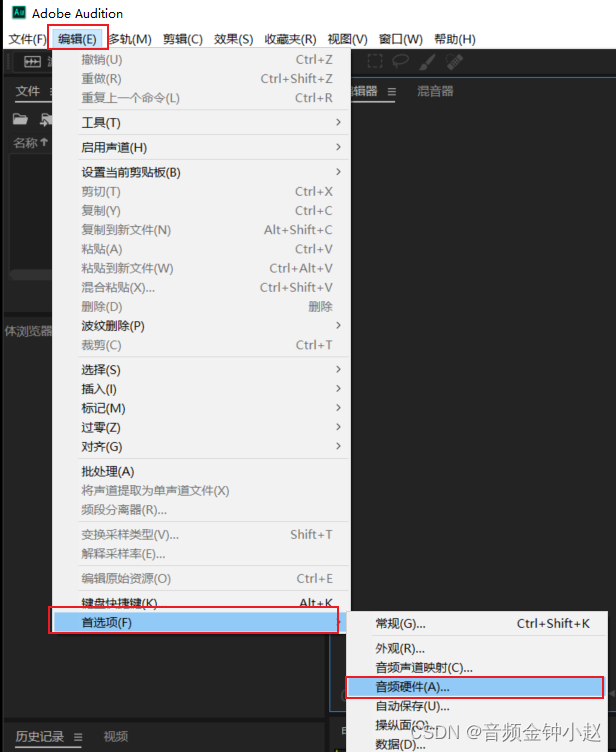Click the 频段分离器(R)... menu entry
616x752 pixels.
[x=201, y=510]
